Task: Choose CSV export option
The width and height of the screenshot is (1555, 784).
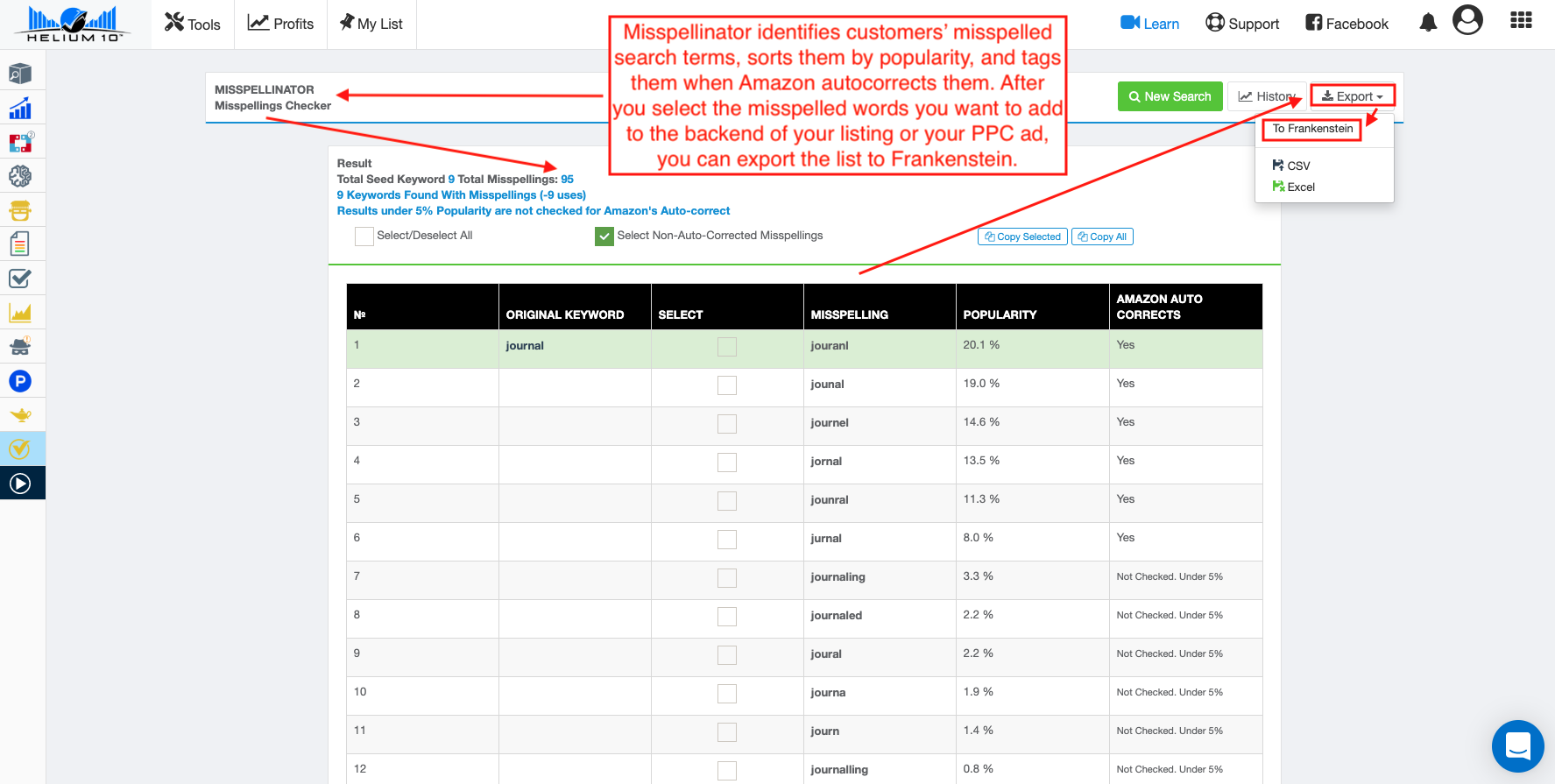Action: pos(1291,166)
